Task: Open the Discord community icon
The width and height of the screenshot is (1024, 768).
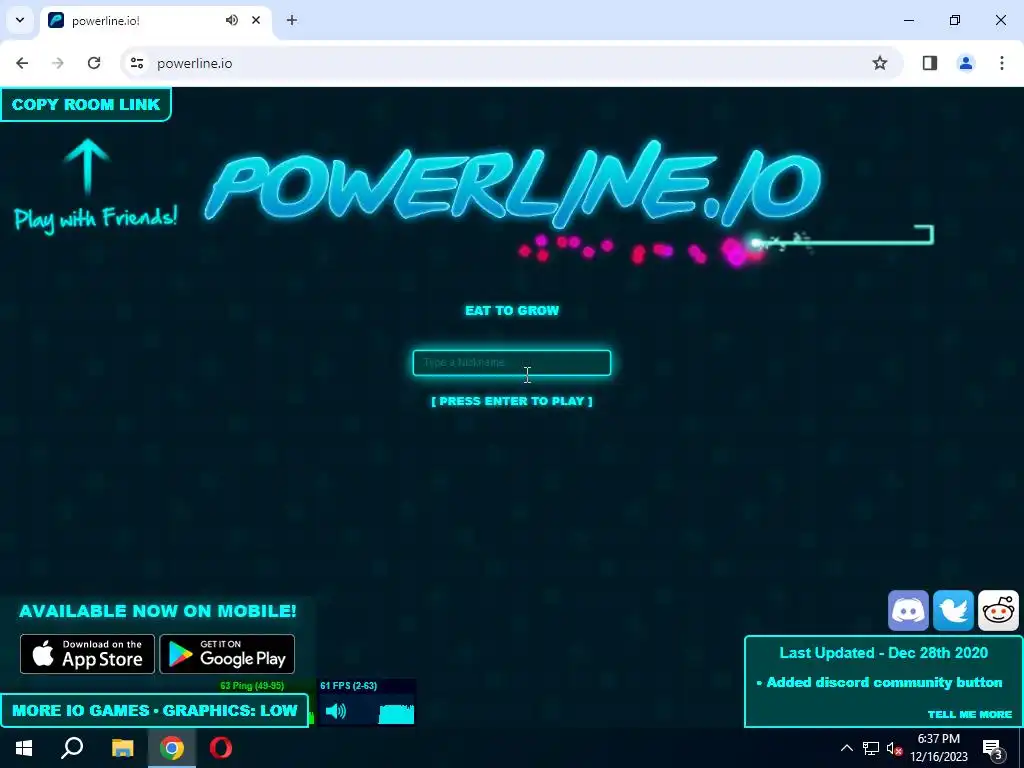Action: [x=908, y=611]
